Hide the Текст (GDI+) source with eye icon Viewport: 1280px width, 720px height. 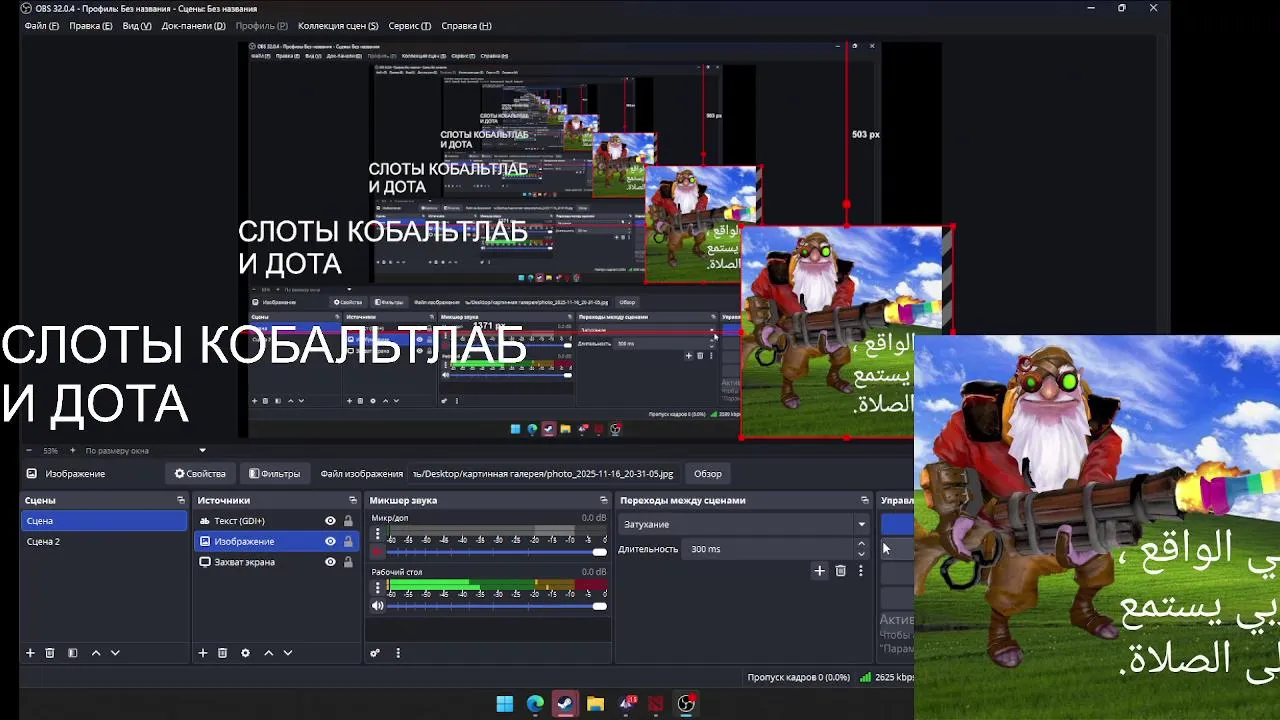pos(330,521)
